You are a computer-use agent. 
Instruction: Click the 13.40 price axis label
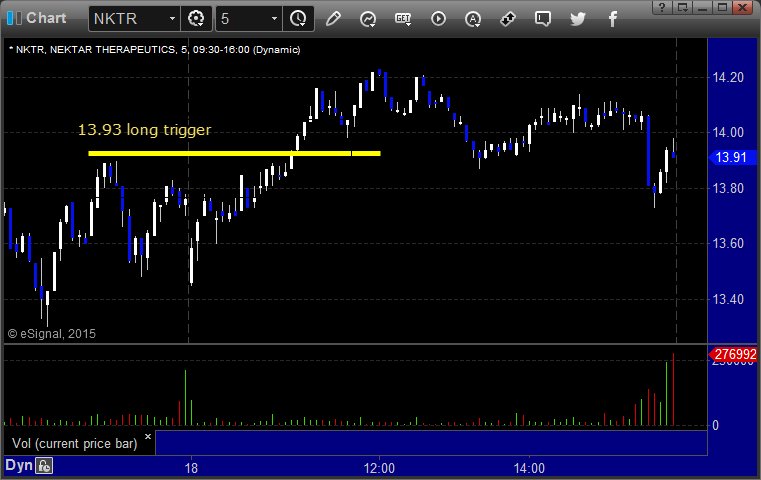point(728,299)
